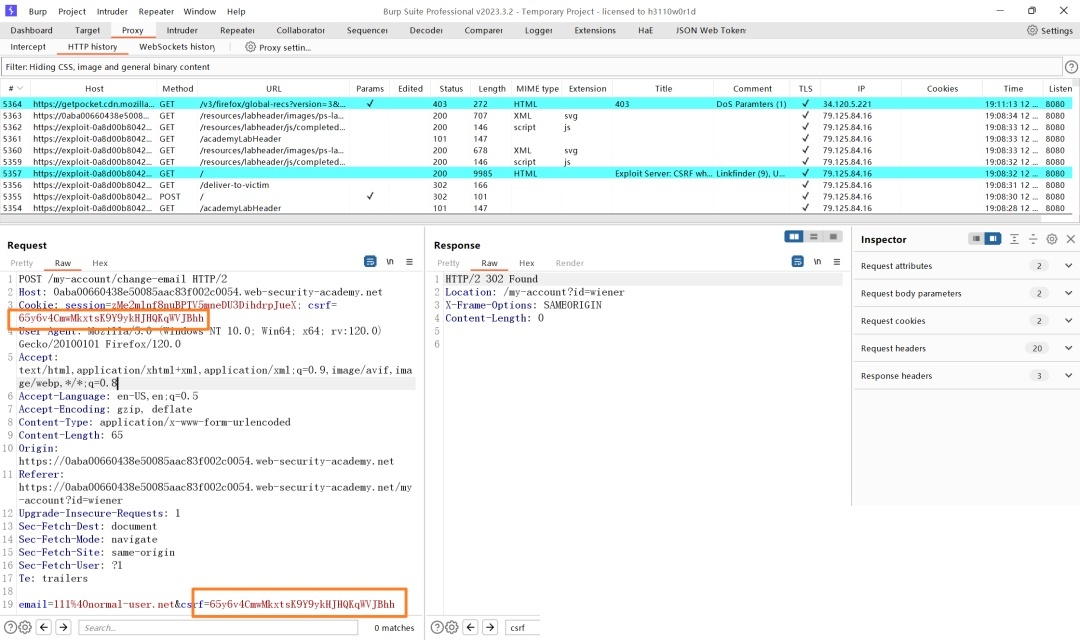This screenshot has height=640, width=1080.
Task: Expand Request headers section
Action: coord(1068,349)
